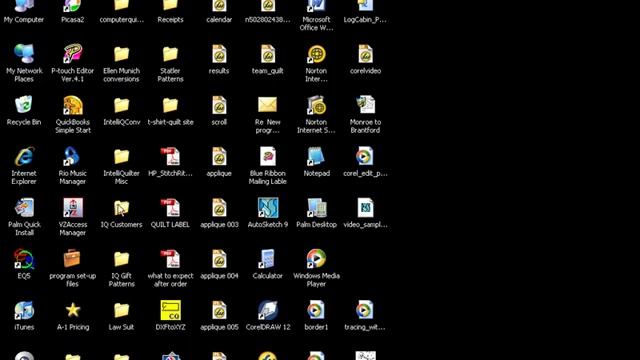Screen dimensions: 640x360
Task: Open the Law Suit folder
Action: [x=122, y=310]
